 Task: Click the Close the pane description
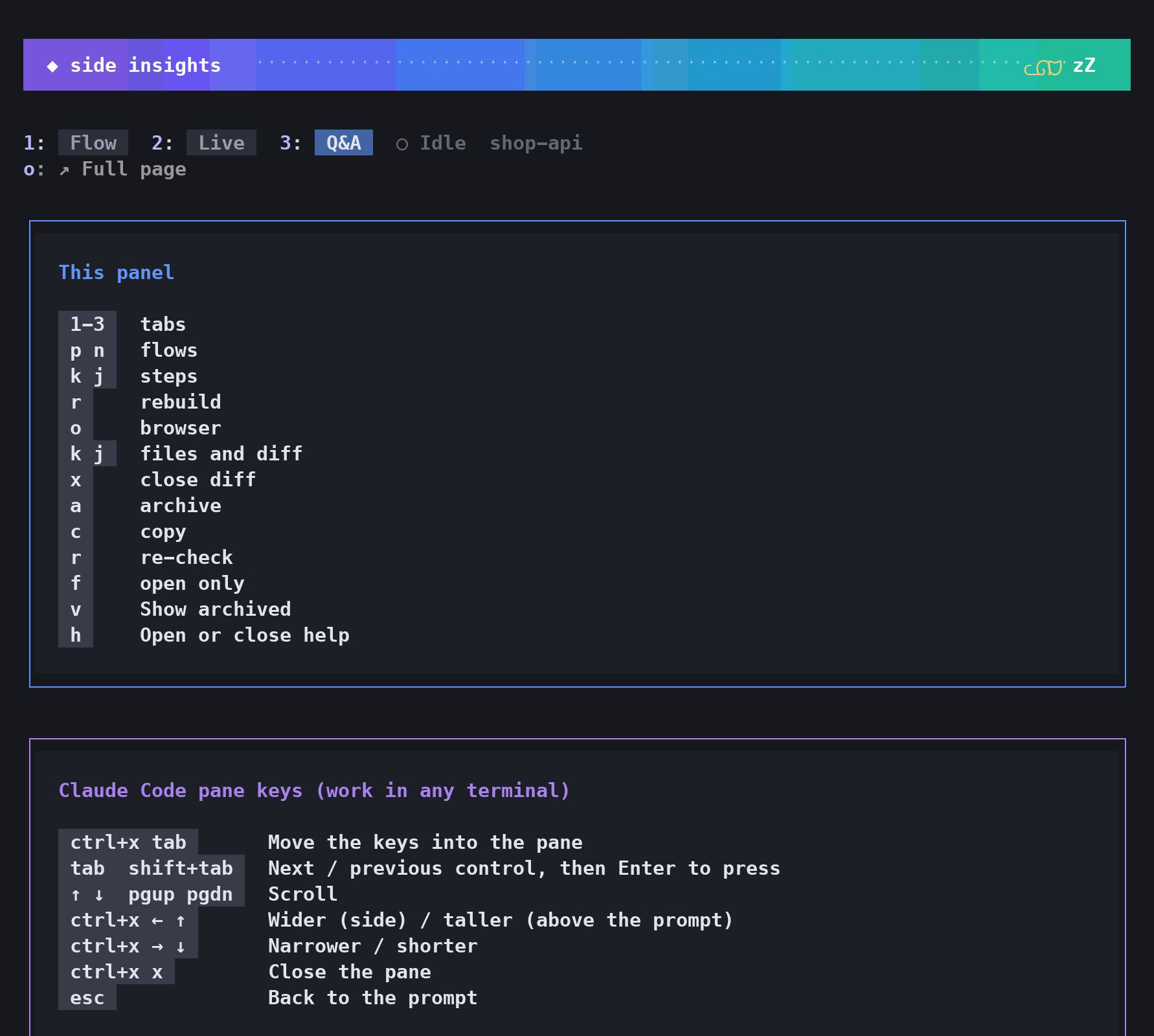coord(350,971)
